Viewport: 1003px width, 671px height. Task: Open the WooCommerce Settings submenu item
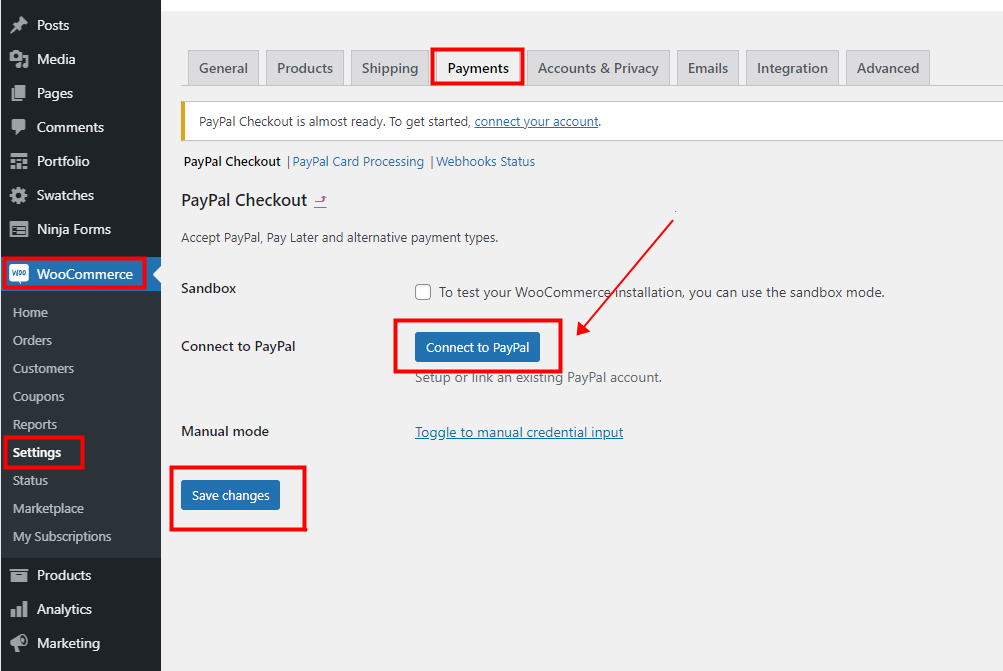36,452
